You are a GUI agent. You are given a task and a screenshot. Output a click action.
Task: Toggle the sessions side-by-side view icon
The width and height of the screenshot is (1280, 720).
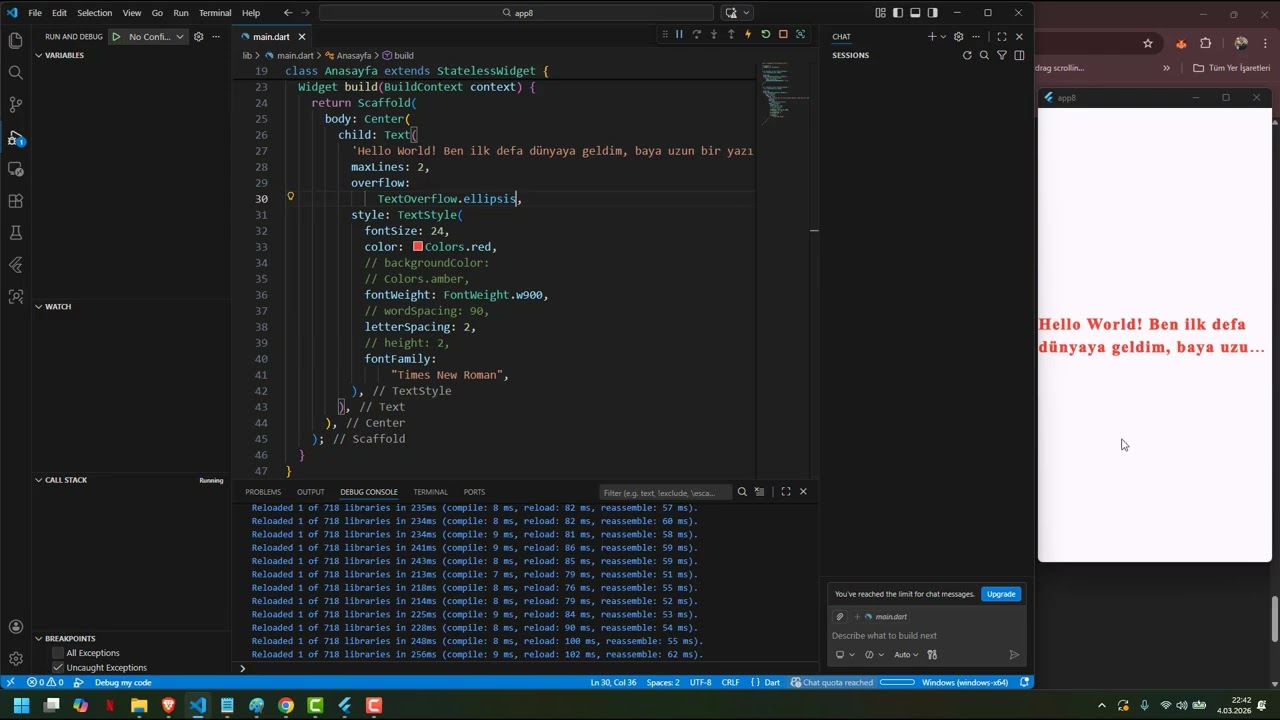point(1019,55)
